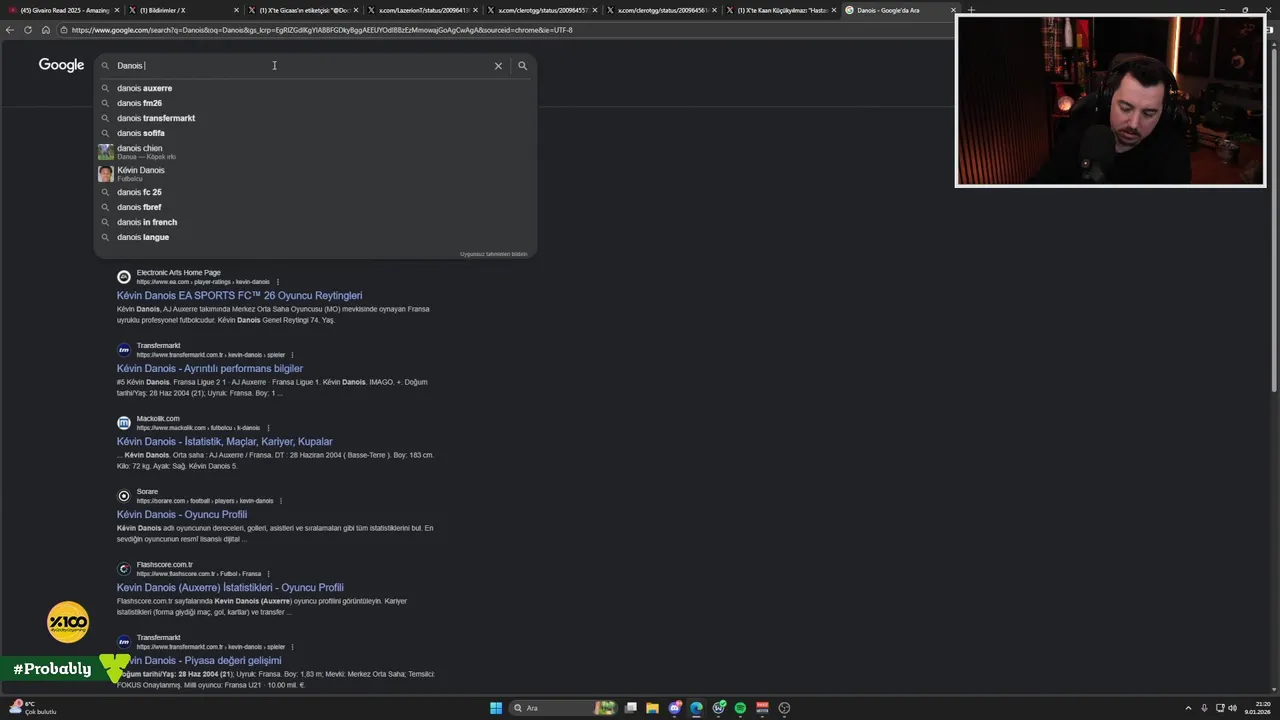Select suggestion danois langue

[x=315, y=237]
